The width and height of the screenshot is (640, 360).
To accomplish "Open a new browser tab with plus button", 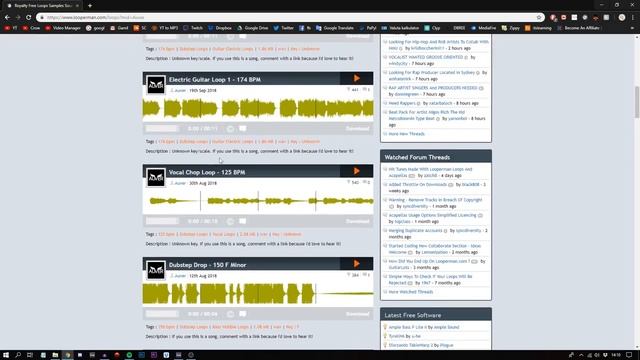I will click(90, 6).
